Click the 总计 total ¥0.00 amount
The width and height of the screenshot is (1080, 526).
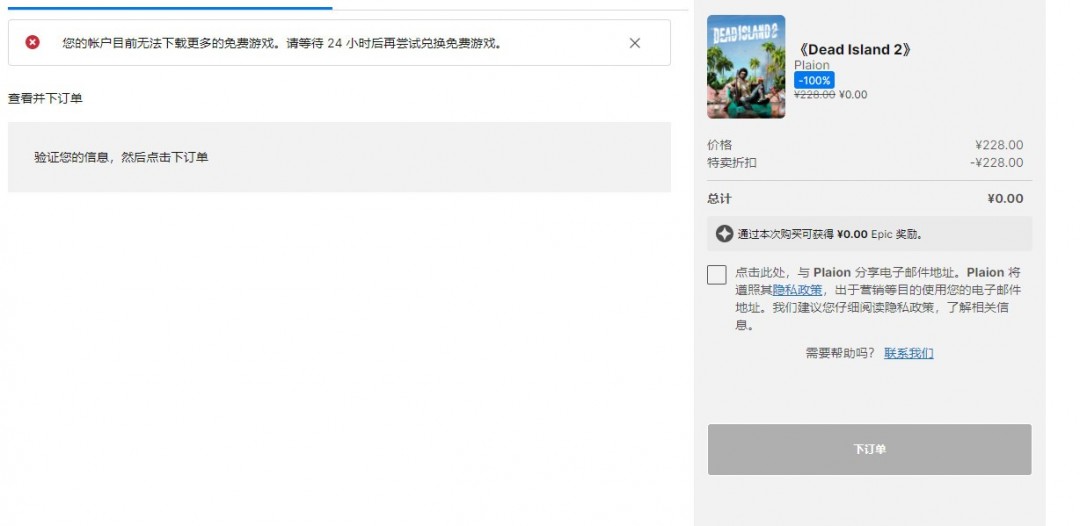coord(1004,198)
